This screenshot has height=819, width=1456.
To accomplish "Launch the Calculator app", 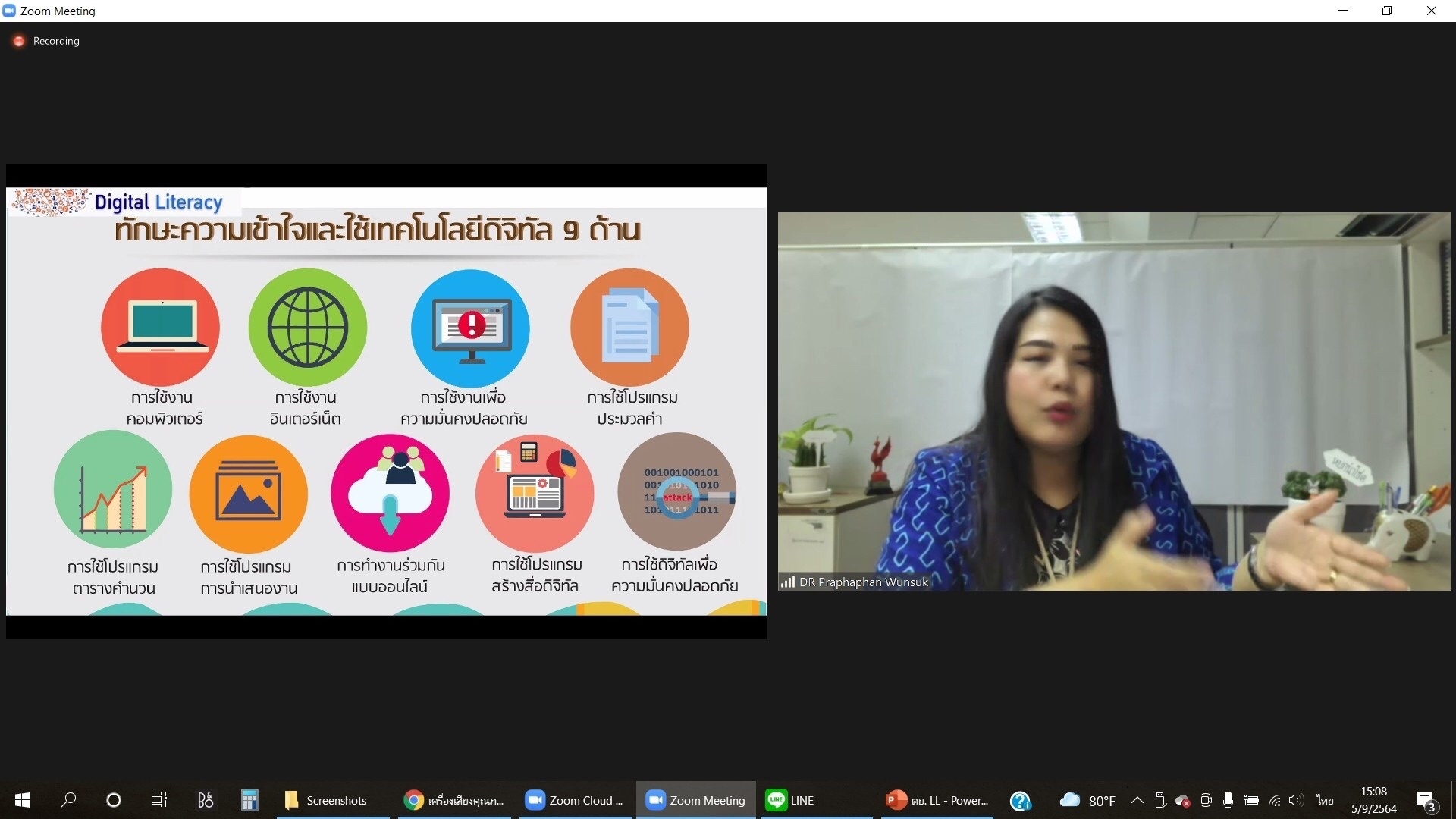I will pyautogui.click(x=249, y=800).
